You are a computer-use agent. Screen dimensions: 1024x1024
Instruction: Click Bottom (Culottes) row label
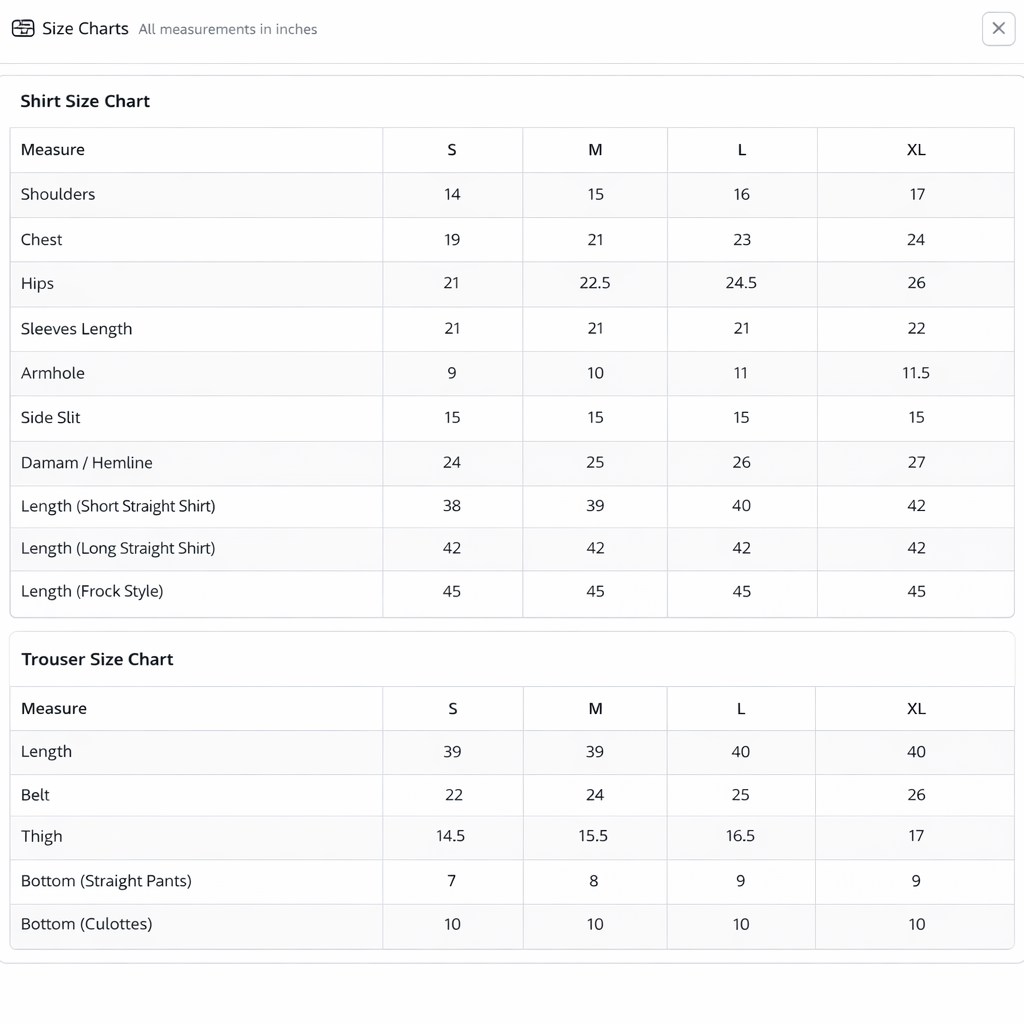click(87, 924)
